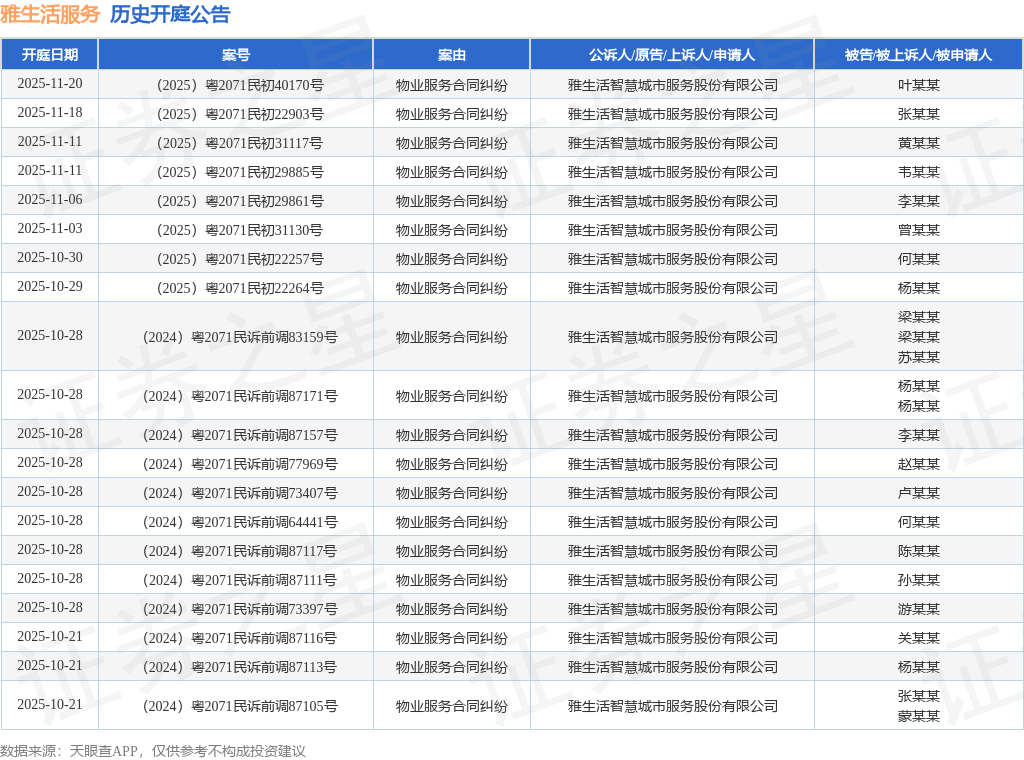The height and width of the screenshot is (760, 1024).
Task: Select defendant 陈某某
Action: tap(918, 552)
